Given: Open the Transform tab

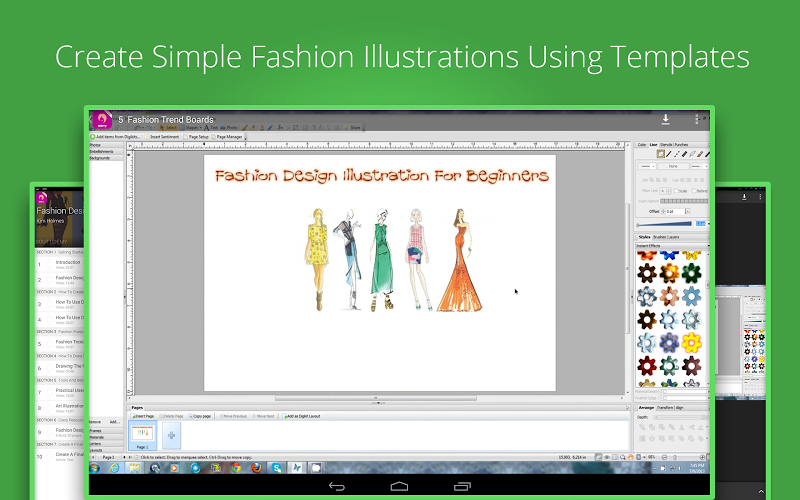Looking at the screenshot, I should click(x=664, y=408).
